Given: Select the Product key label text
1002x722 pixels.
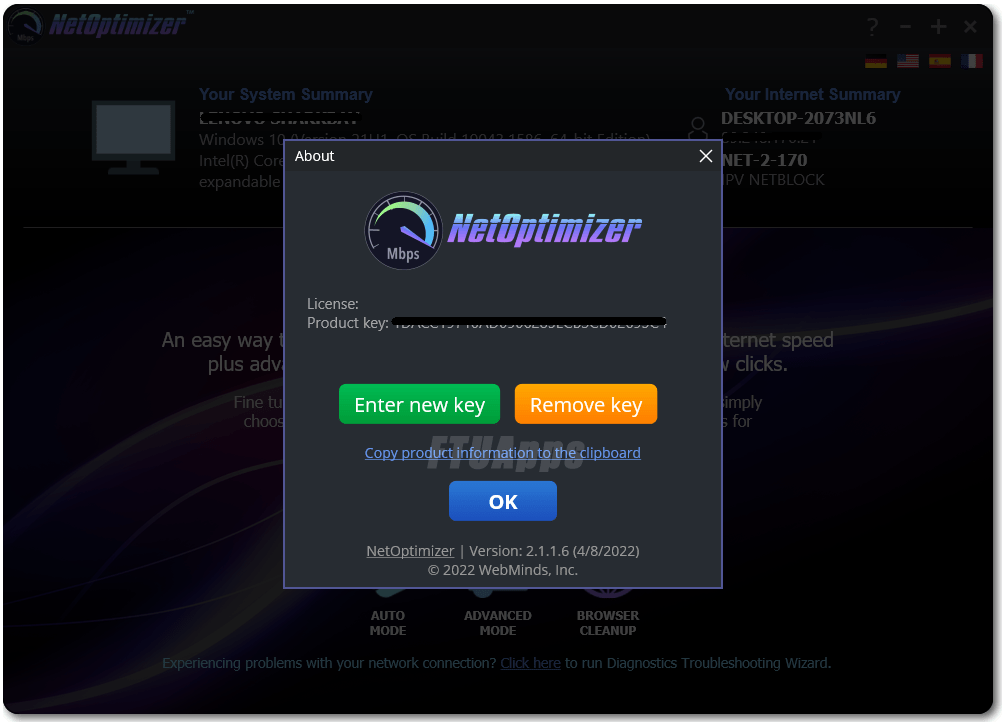Looking at the screenshot, I should pyautogui.click(x=348, y=323).
